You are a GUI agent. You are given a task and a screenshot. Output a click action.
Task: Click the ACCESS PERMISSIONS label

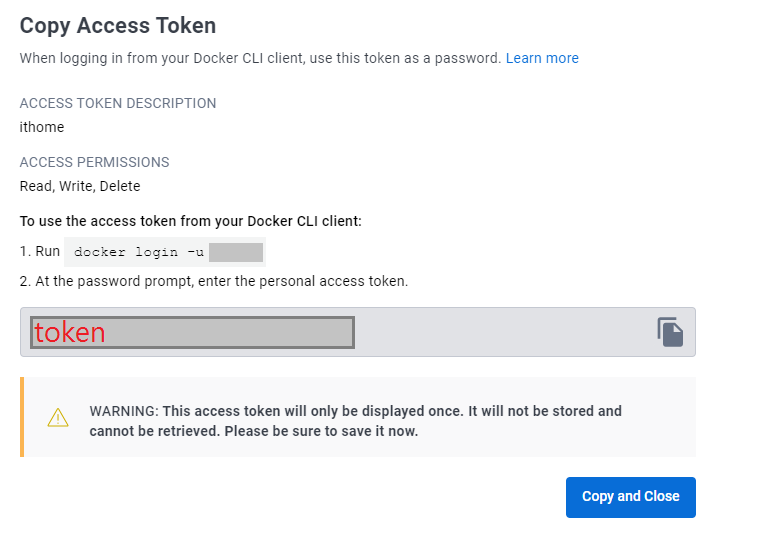[95, 162]
